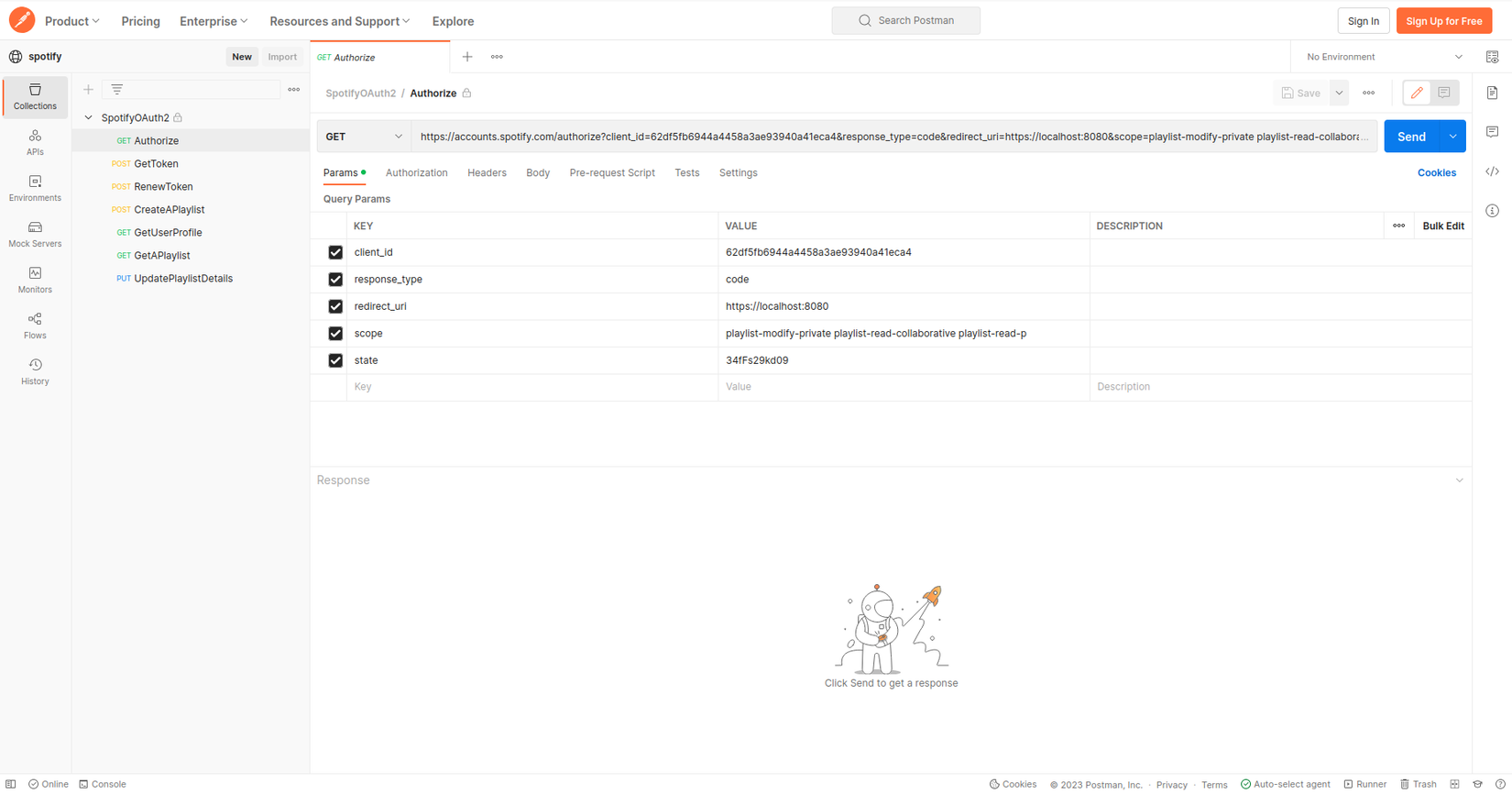
Task: Open the Collections sidebar panel
Action: (x=35, y=96)
